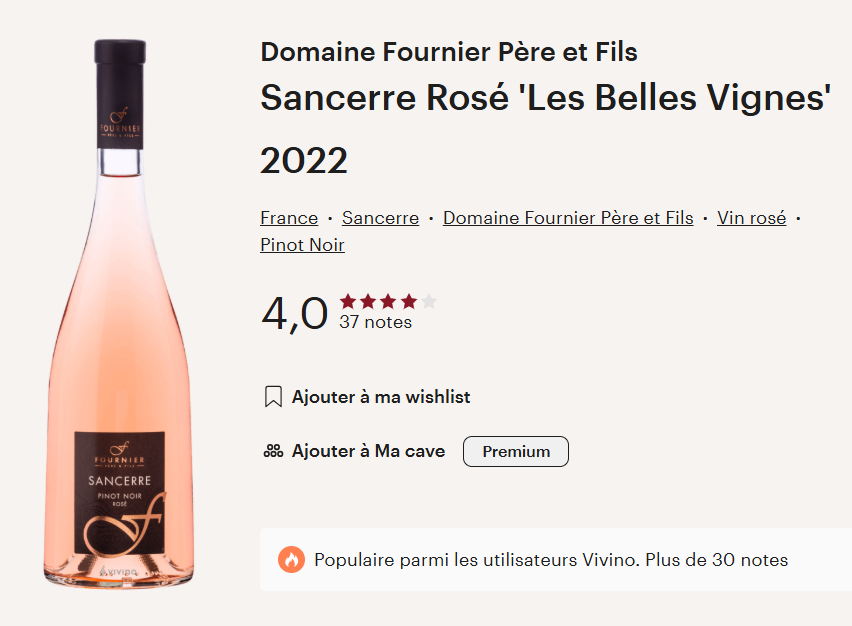The width and height of the screenshot is (852, 626).
Task: Open the 37 notes ratings count
Action: pos(375,322)
